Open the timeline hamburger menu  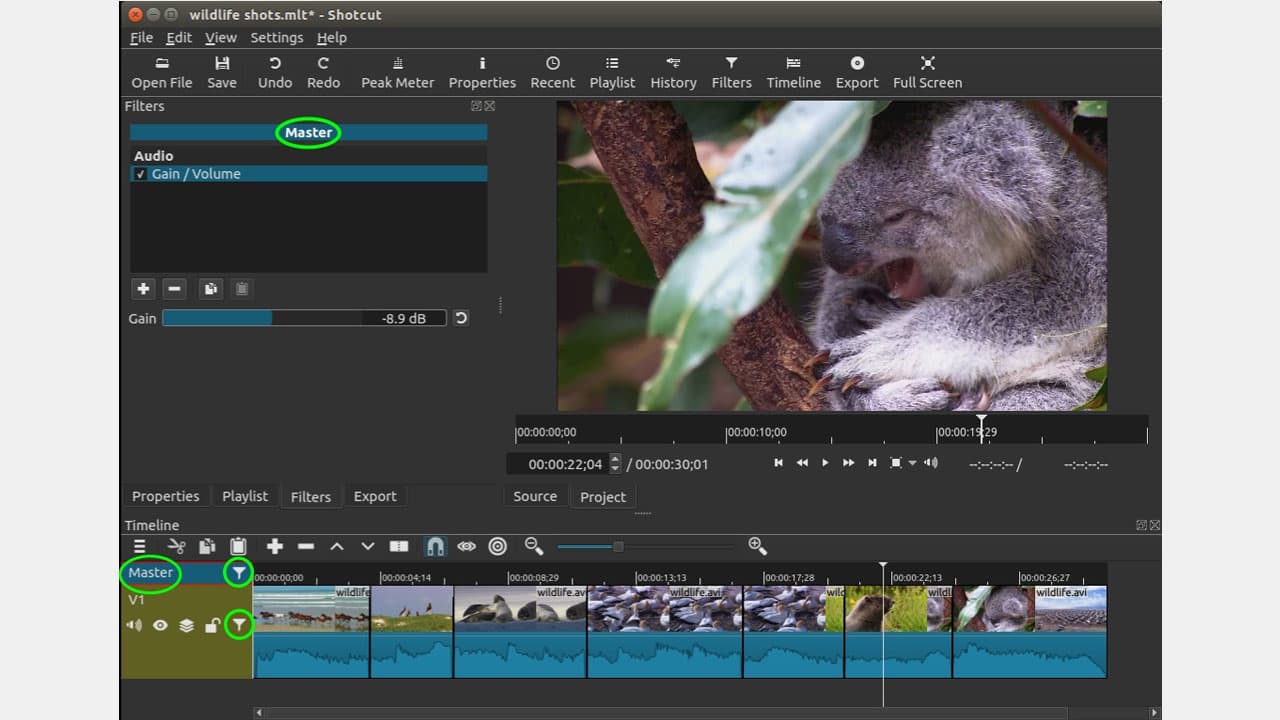(140, 546)
